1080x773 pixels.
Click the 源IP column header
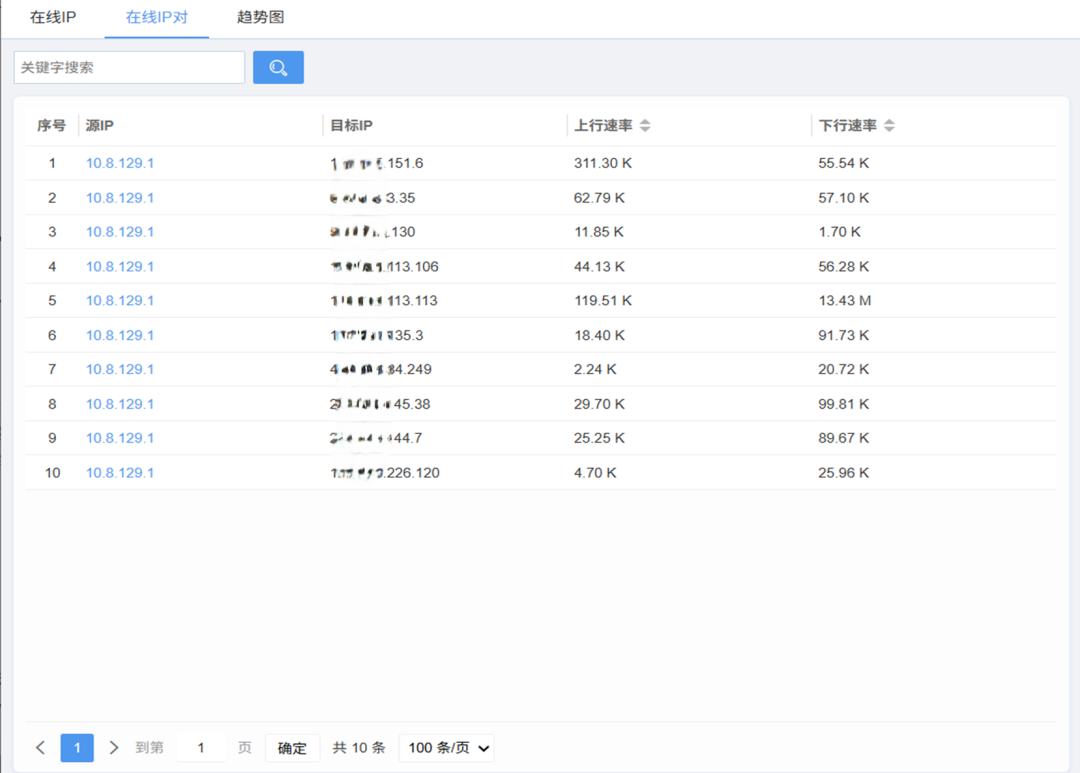100,125
